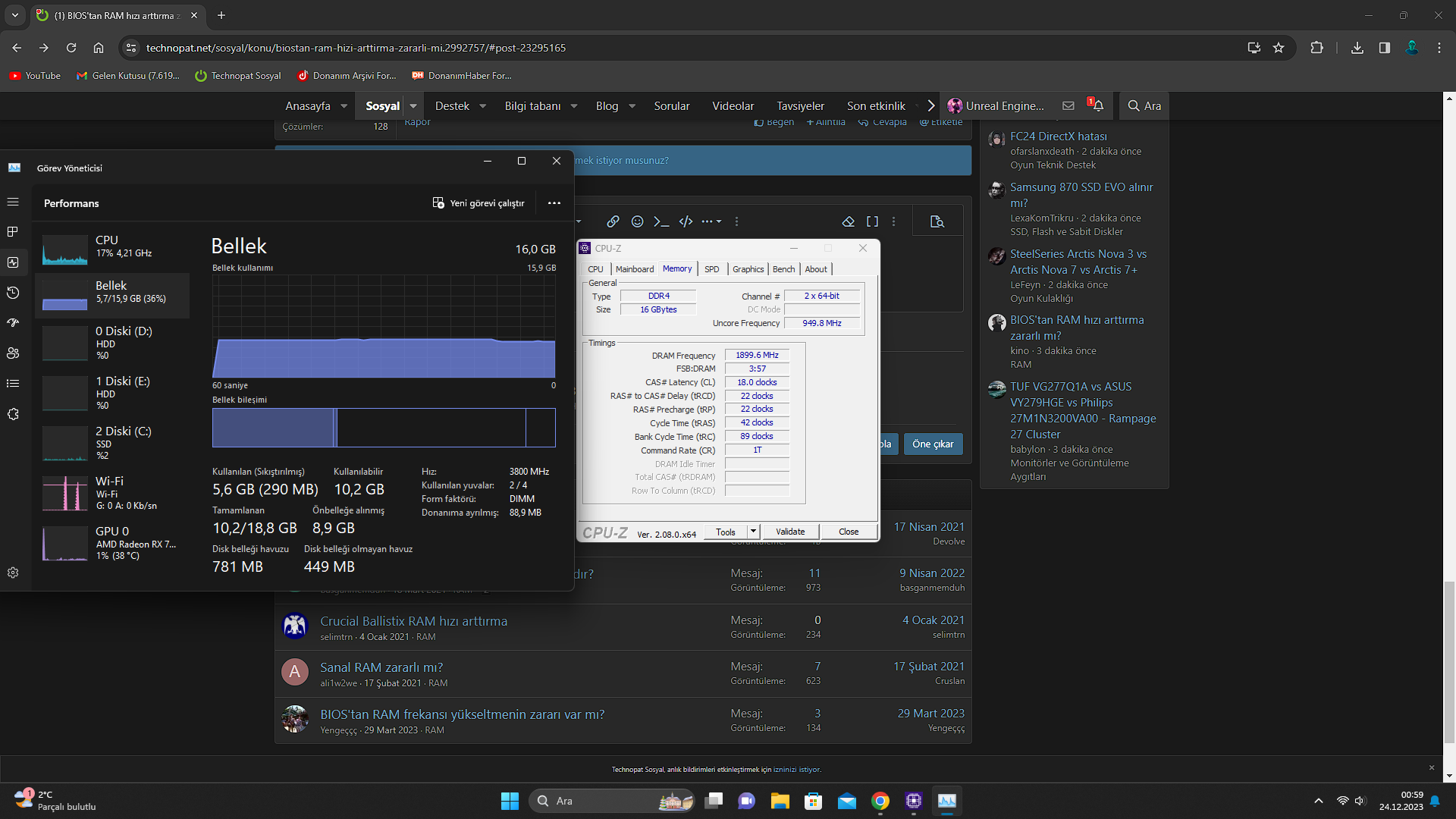The width and height of the screenshot is (1456, 819).
Task: Toggle BB code brackets mode
Action: [872, 221]
